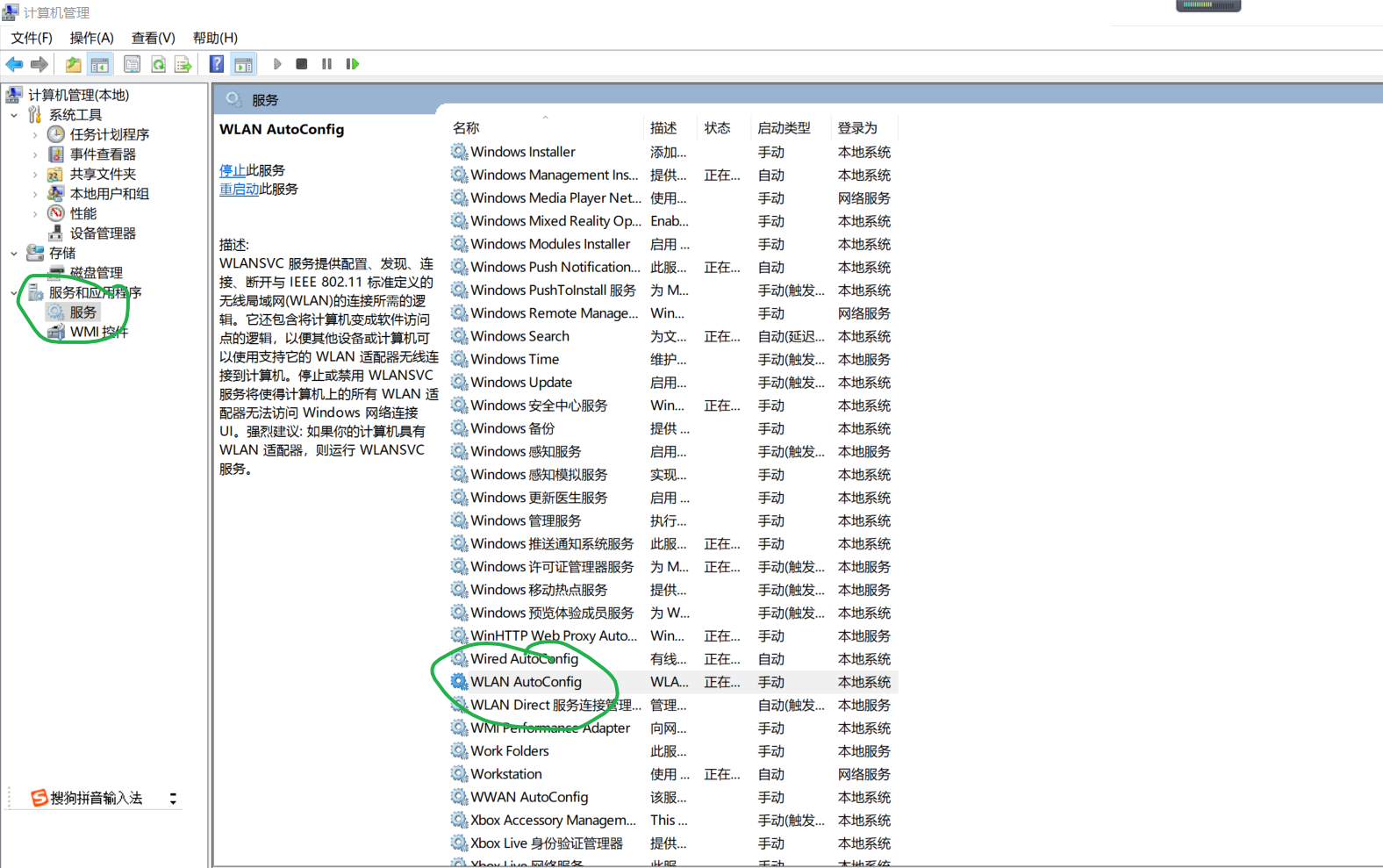
Task: Sort by the 启动类型 column header
Action: (792, 128)
